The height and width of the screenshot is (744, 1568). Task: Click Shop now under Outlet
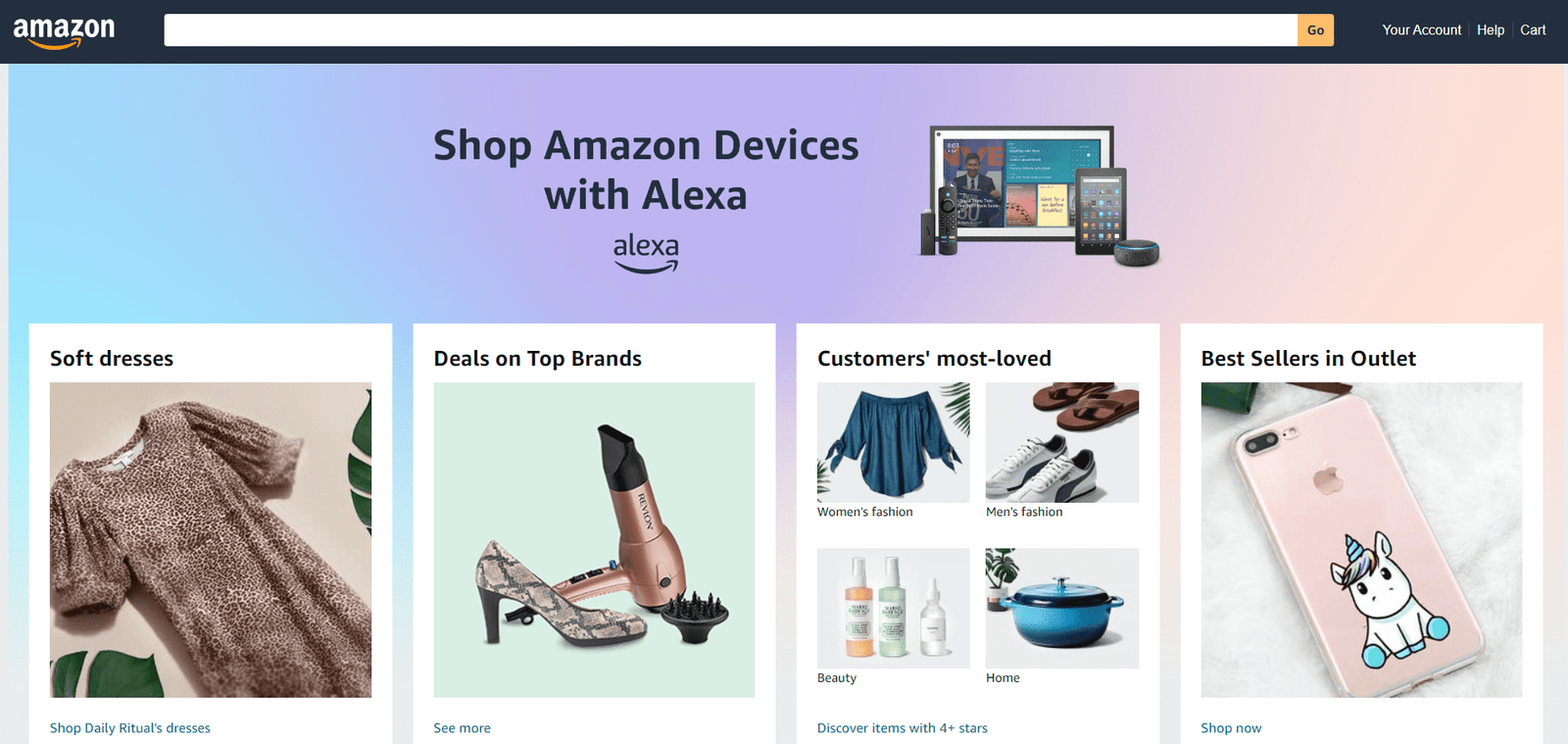1231,728
